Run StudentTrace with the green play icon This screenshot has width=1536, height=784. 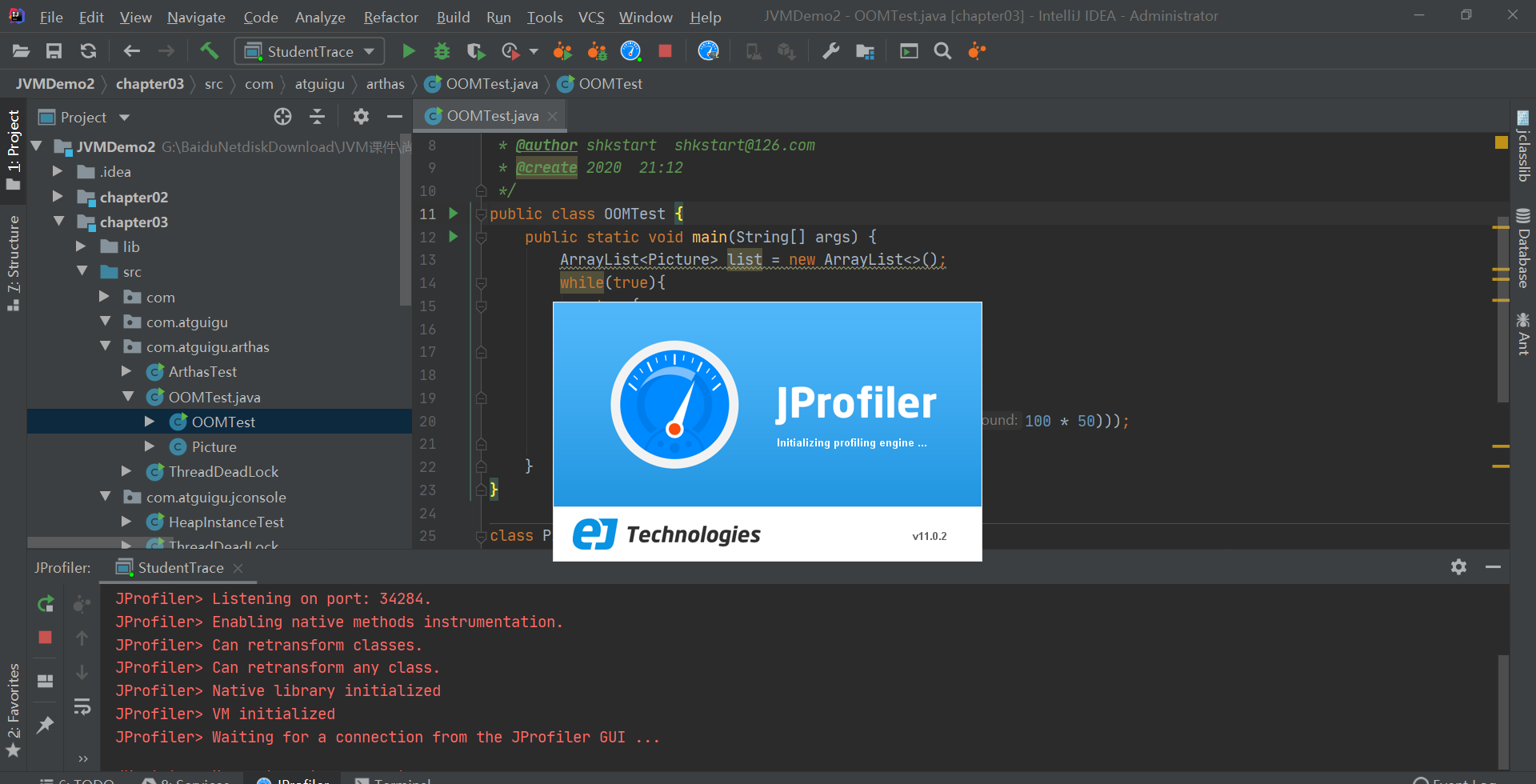[x=409, y=52]
